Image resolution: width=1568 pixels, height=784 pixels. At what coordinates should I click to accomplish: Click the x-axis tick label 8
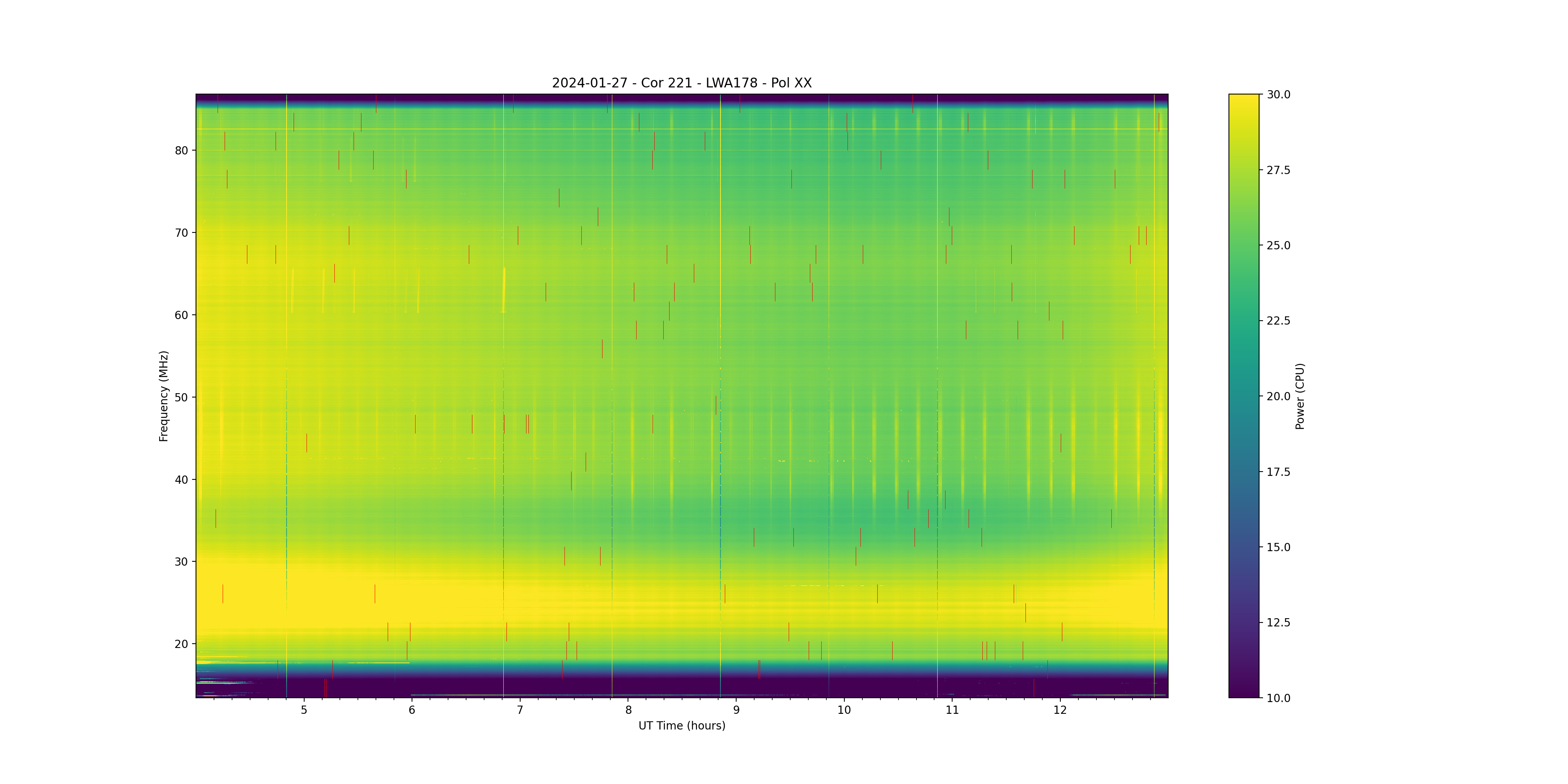(x=628, y=710)
